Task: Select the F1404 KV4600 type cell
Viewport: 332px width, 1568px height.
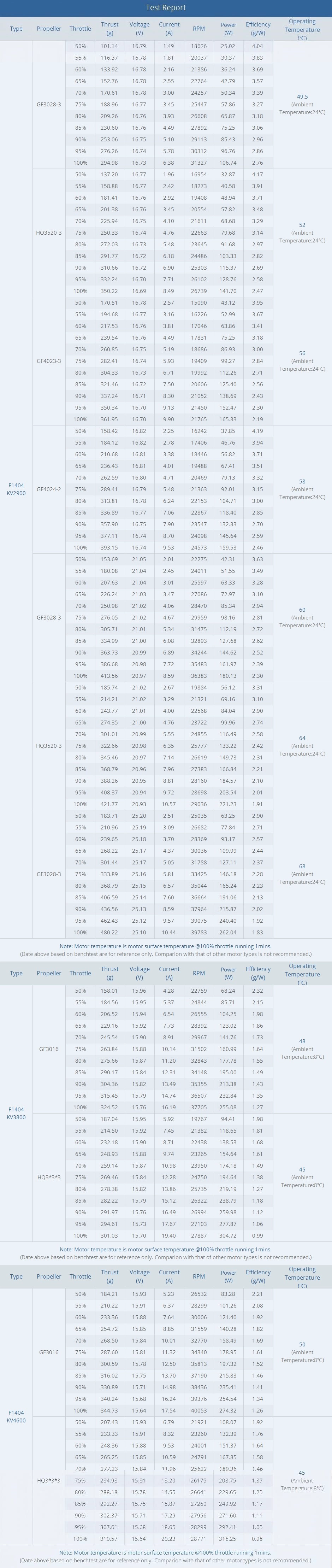Action: (16, 1416)
